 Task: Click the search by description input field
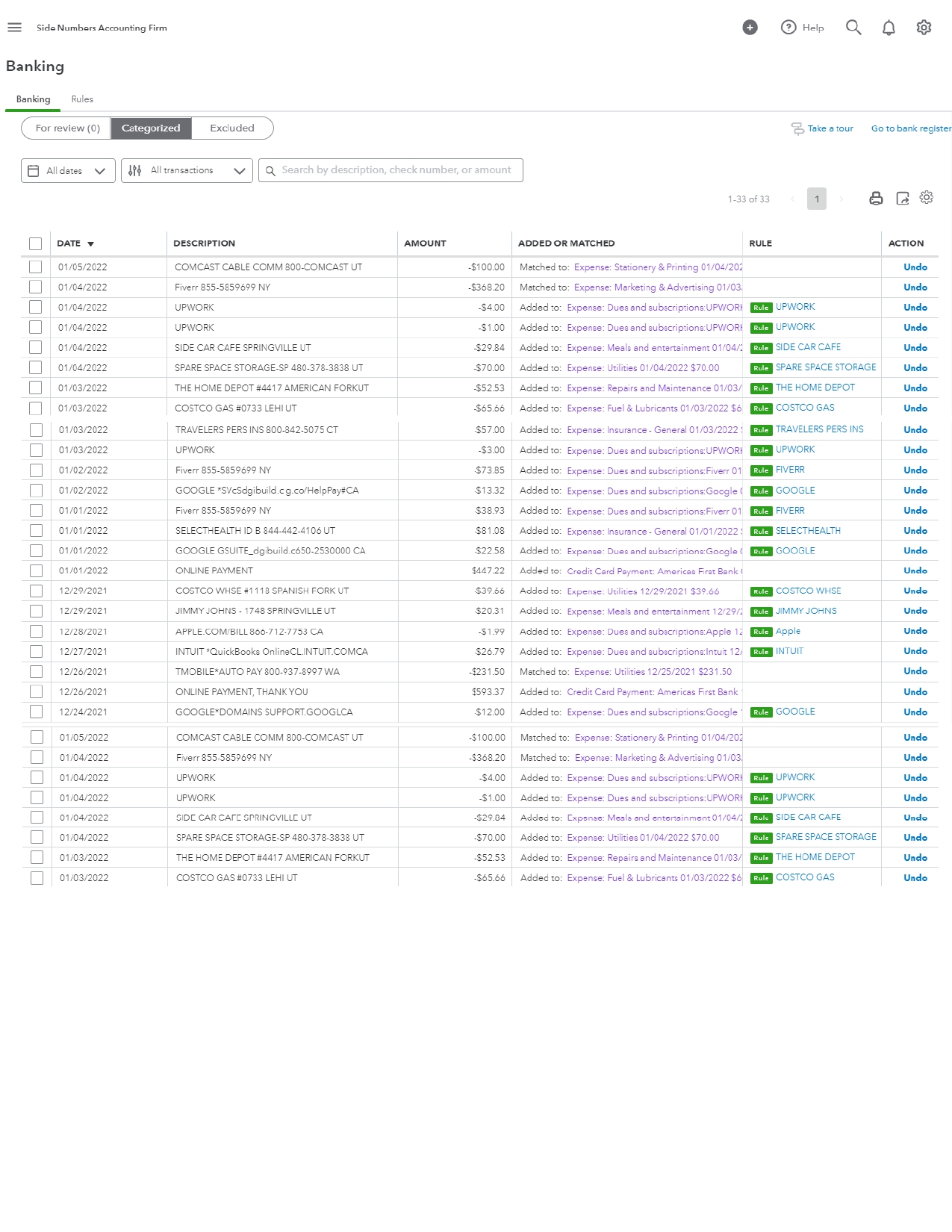(x=391, y=171)
